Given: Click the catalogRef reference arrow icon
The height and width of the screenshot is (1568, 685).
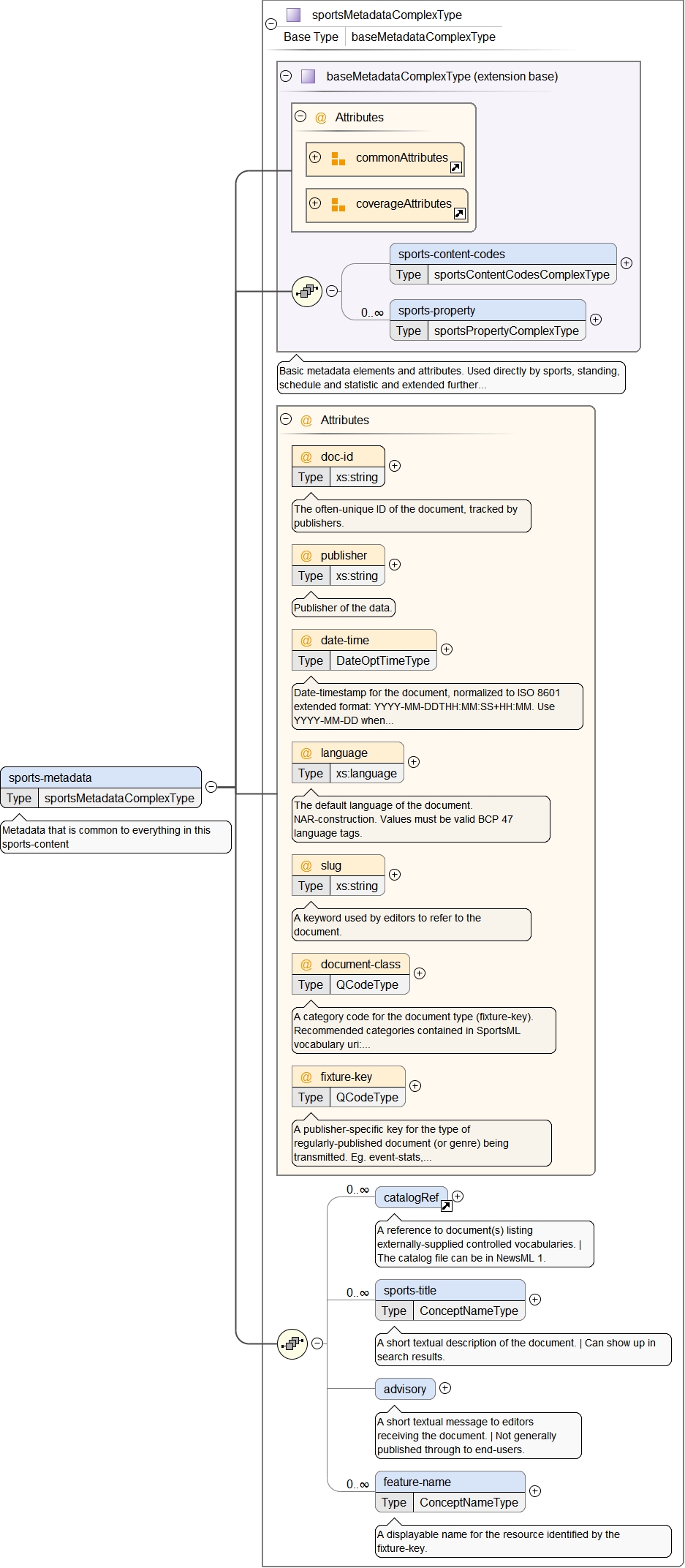Looking at the screenshot, I should click(446, 1206).
